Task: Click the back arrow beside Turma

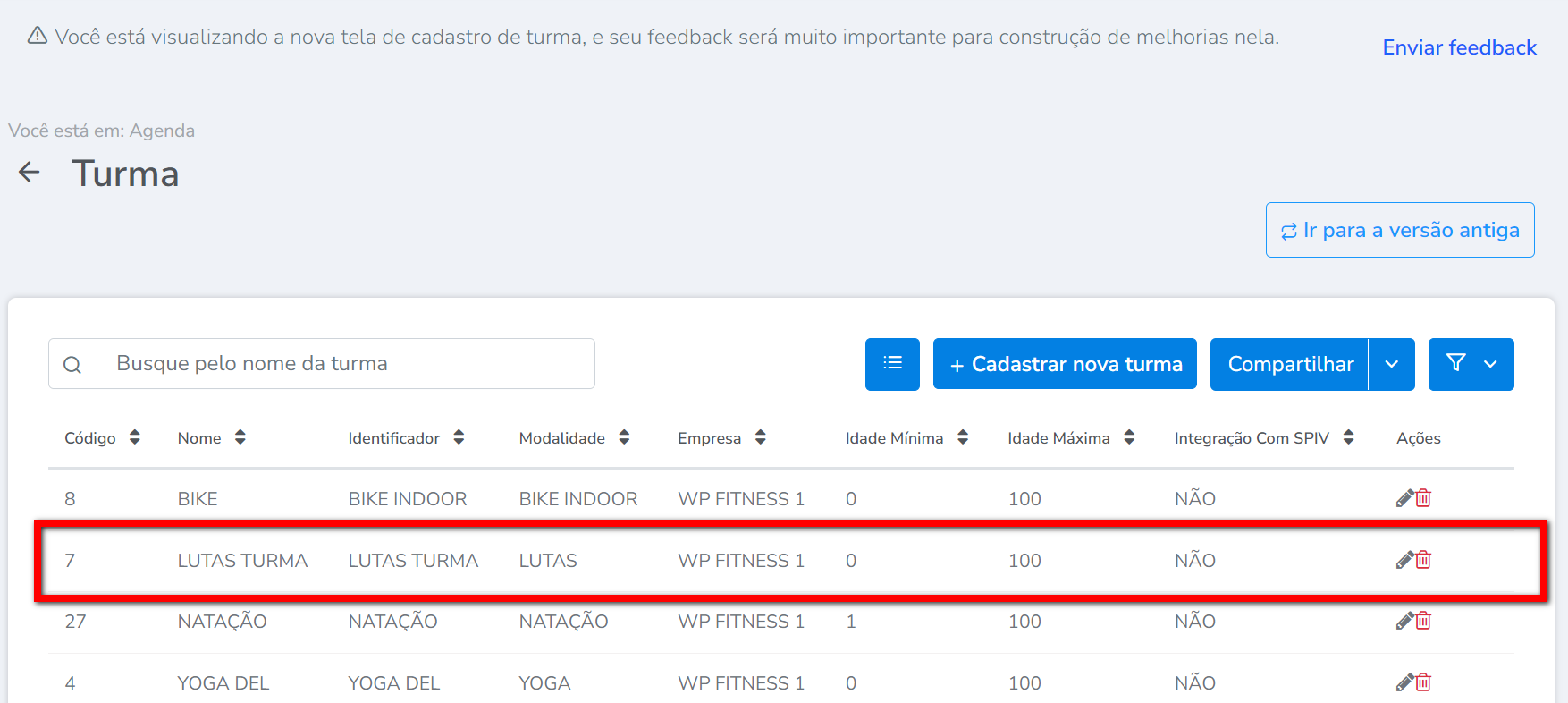Action: [x=30, y=173]
